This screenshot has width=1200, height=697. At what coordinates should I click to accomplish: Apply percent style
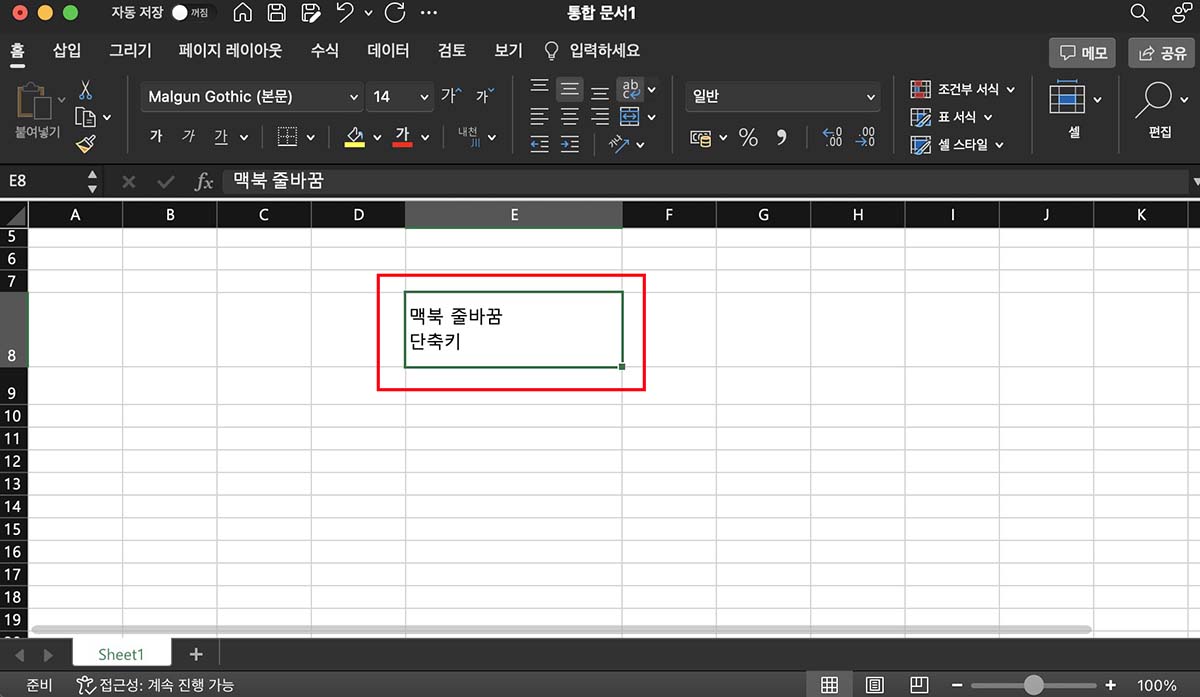tap(748, 138)
